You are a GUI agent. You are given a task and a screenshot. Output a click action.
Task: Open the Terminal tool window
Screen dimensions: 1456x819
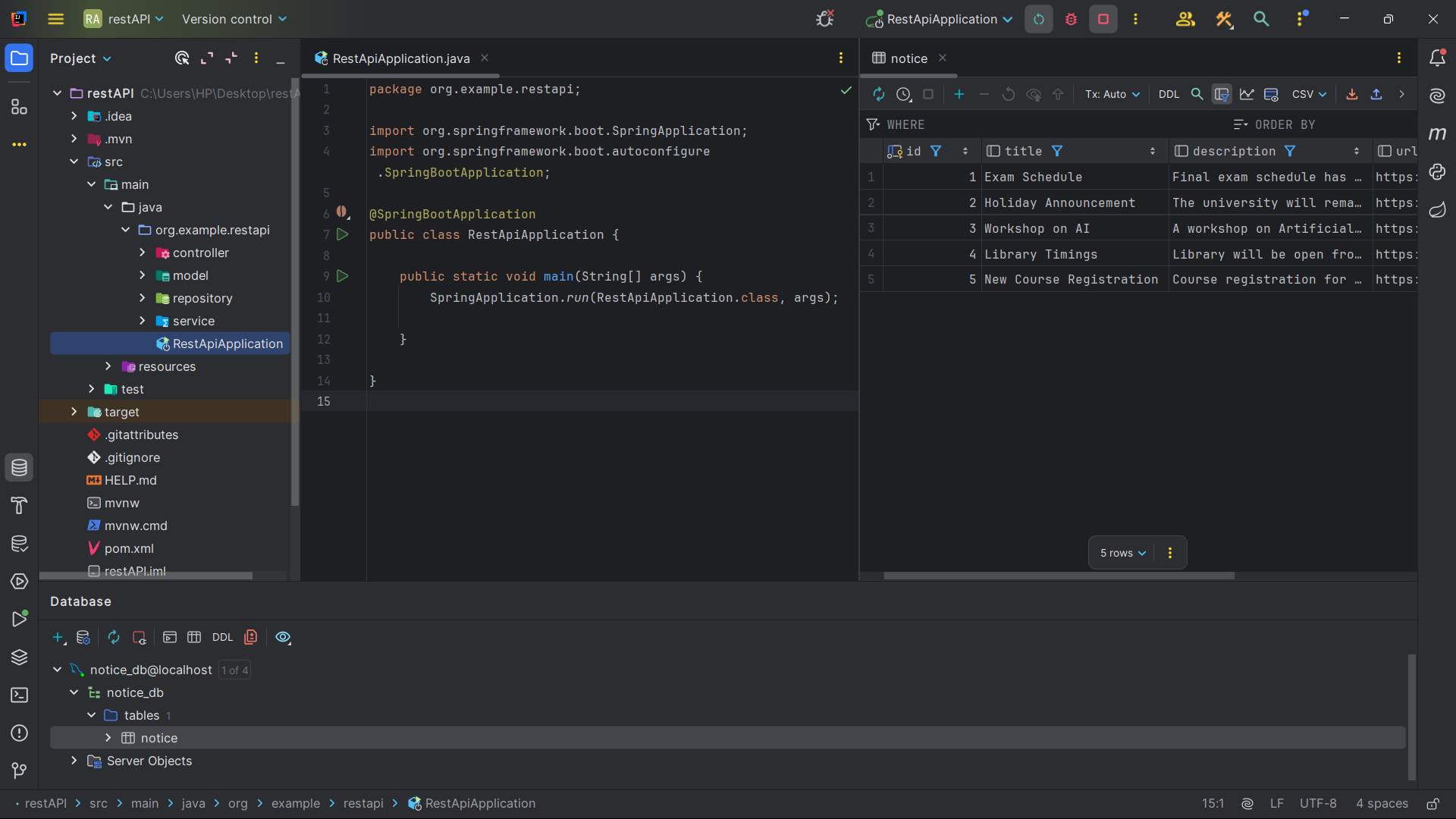pos(19,695)
